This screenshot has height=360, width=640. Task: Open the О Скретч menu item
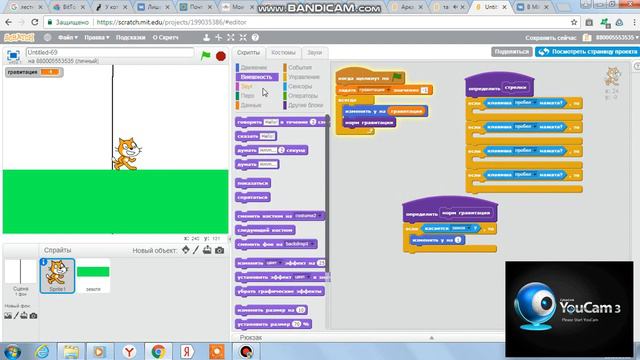(165, 38)
